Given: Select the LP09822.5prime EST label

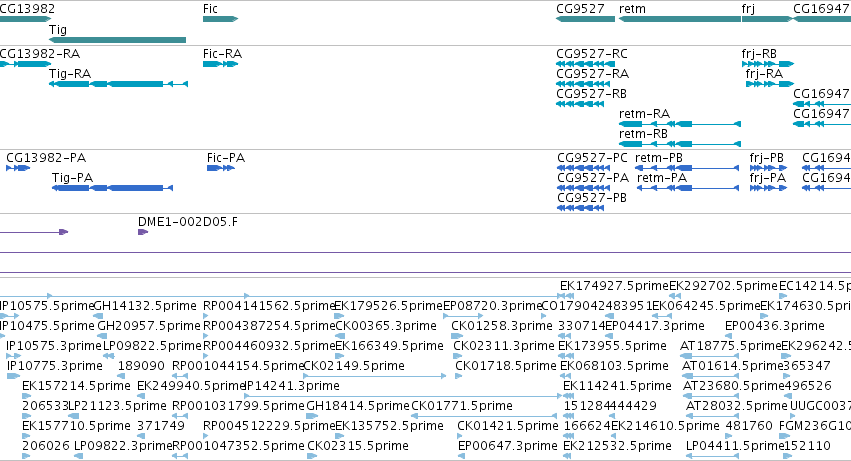Looking at the screenshot, I should coord(153,346).
